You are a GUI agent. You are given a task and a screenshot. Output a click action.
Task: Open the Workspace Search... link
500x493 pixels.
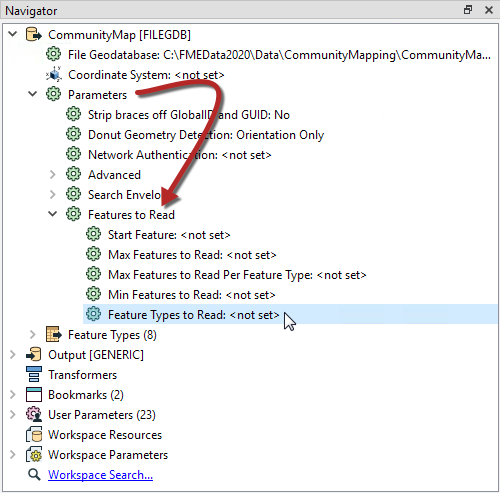tap(100, 475)
